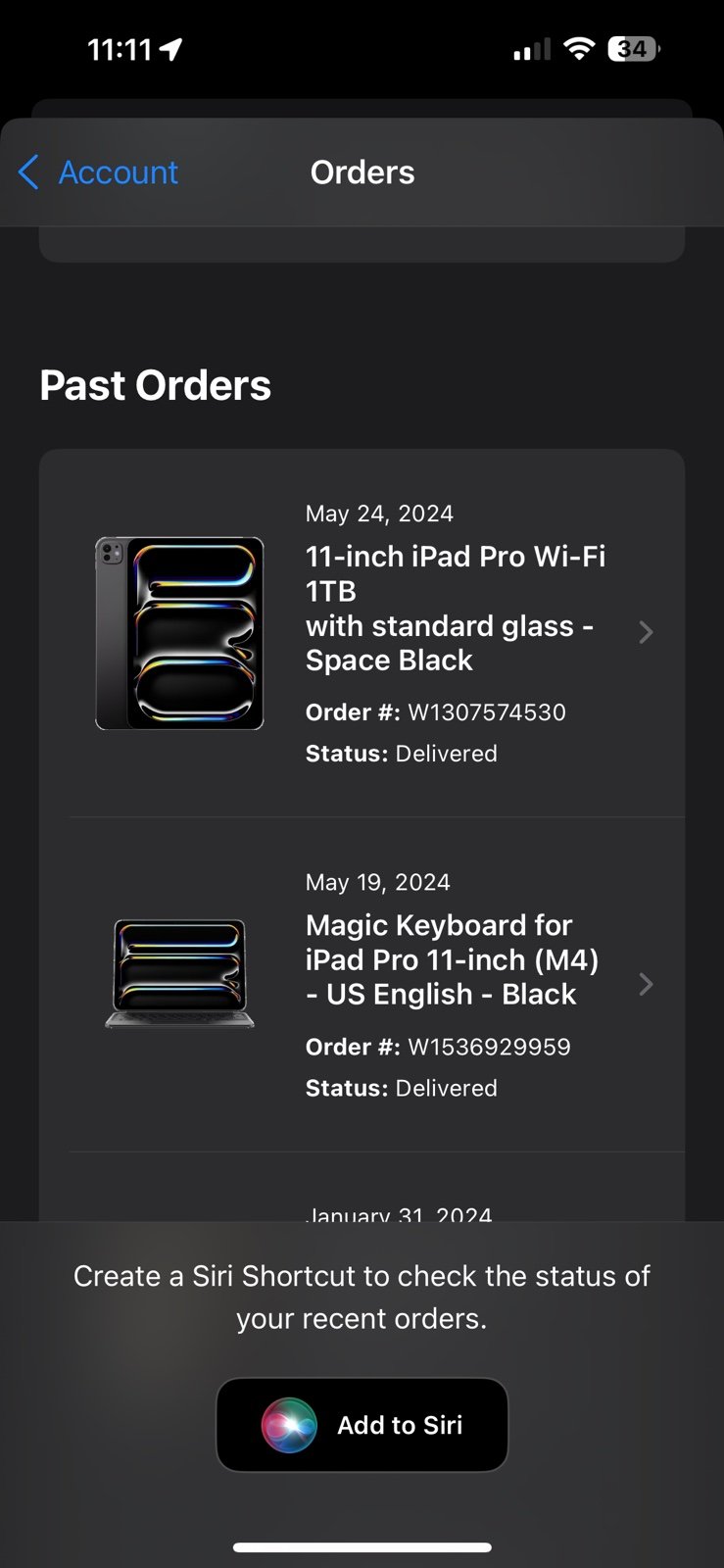
Task: Select the Orders title
Action: [362, 171]
